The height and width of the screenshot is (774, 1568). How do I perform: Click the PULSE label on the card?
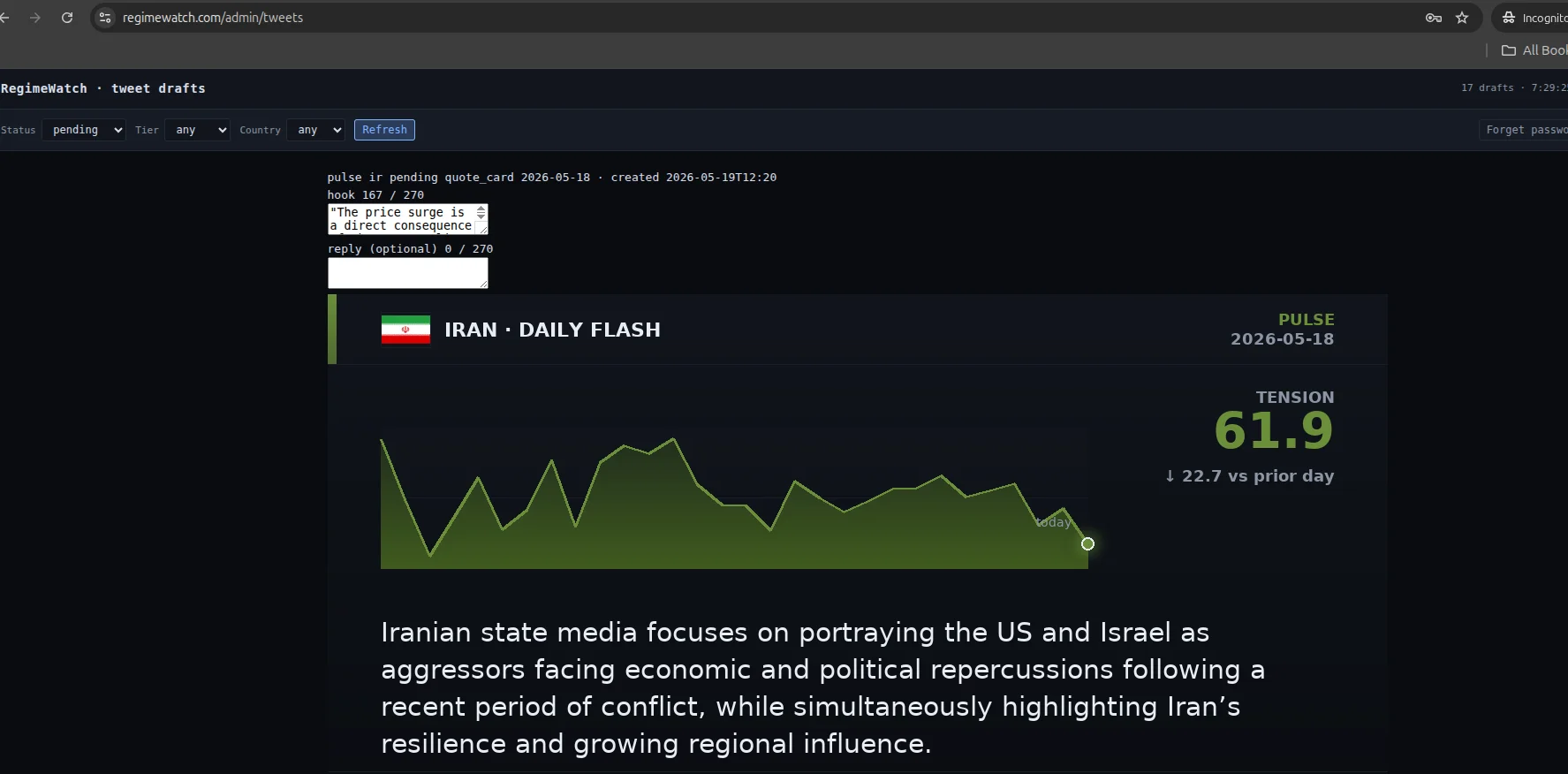(1306, 319)
